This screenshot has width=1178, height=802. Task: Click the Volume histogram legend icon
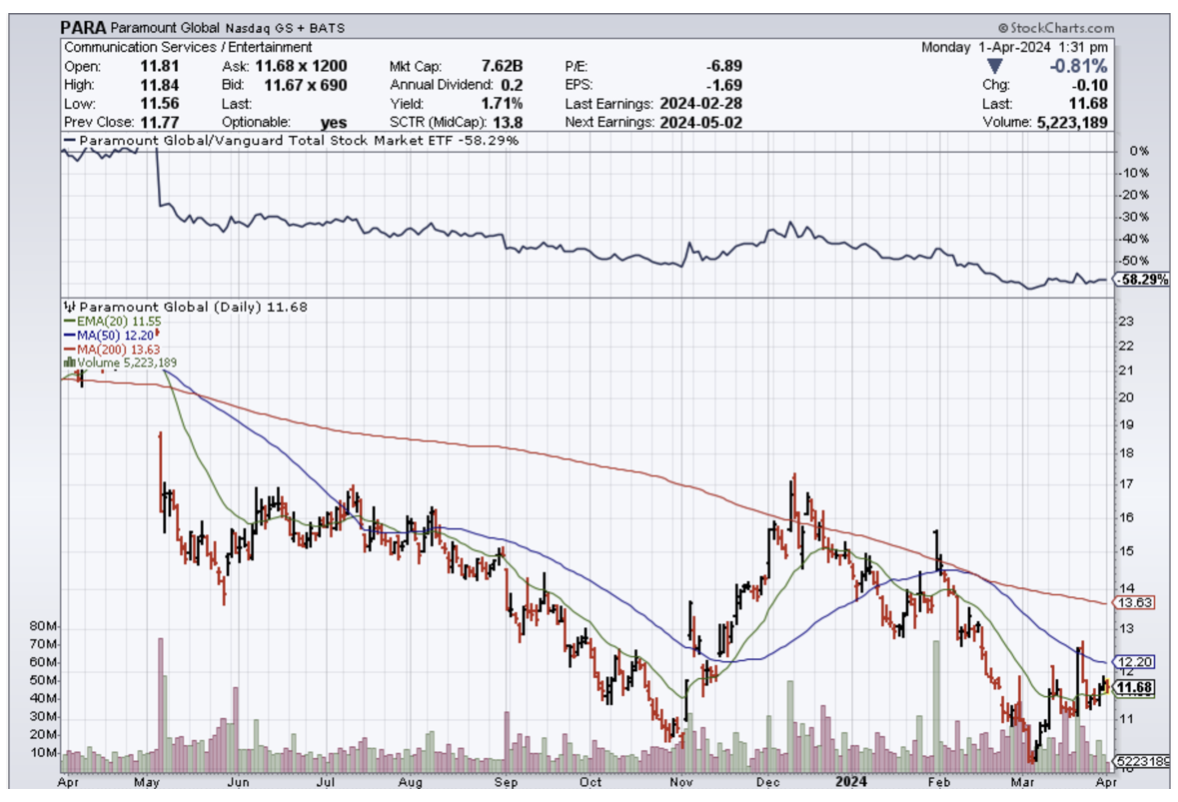click(68, 362)
